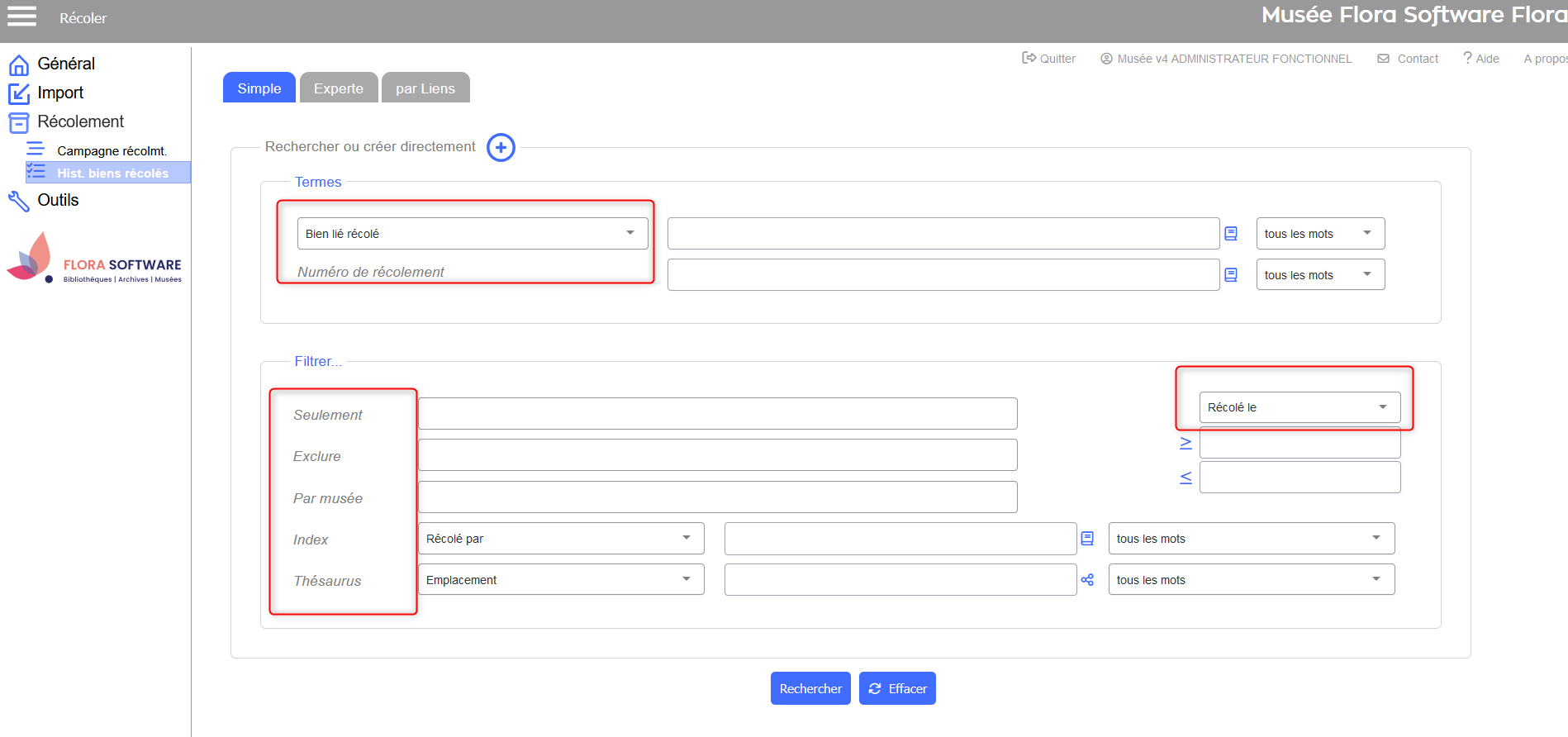
Task: Open index list icon for Bien lié récolé
Action: tap(1230, 234)
